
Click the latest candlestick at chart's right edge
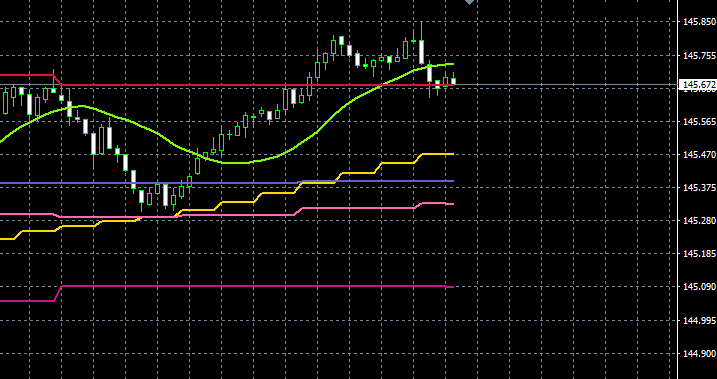click(x=453, y=80)
